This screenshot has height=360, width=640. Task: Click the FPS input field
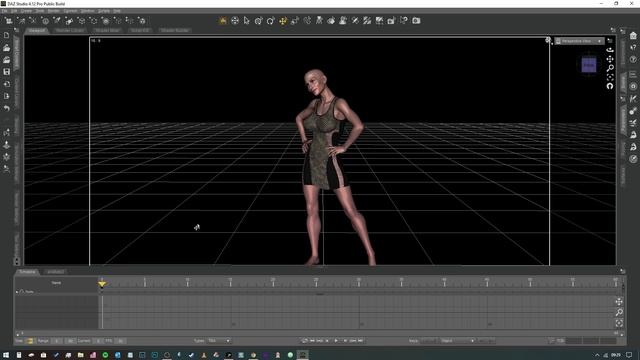[120, 341]
